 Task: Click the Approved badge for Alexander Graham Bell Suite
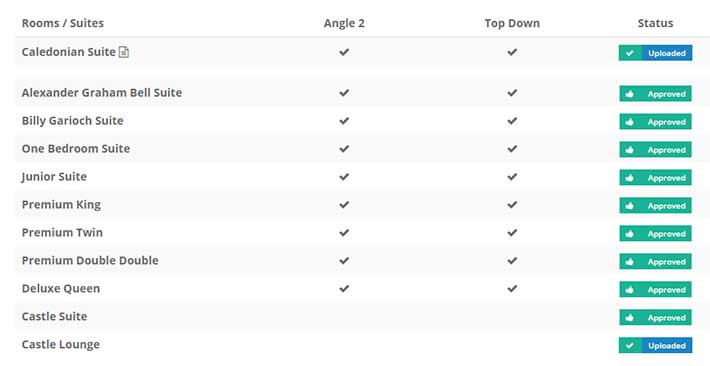click(655, 94)
